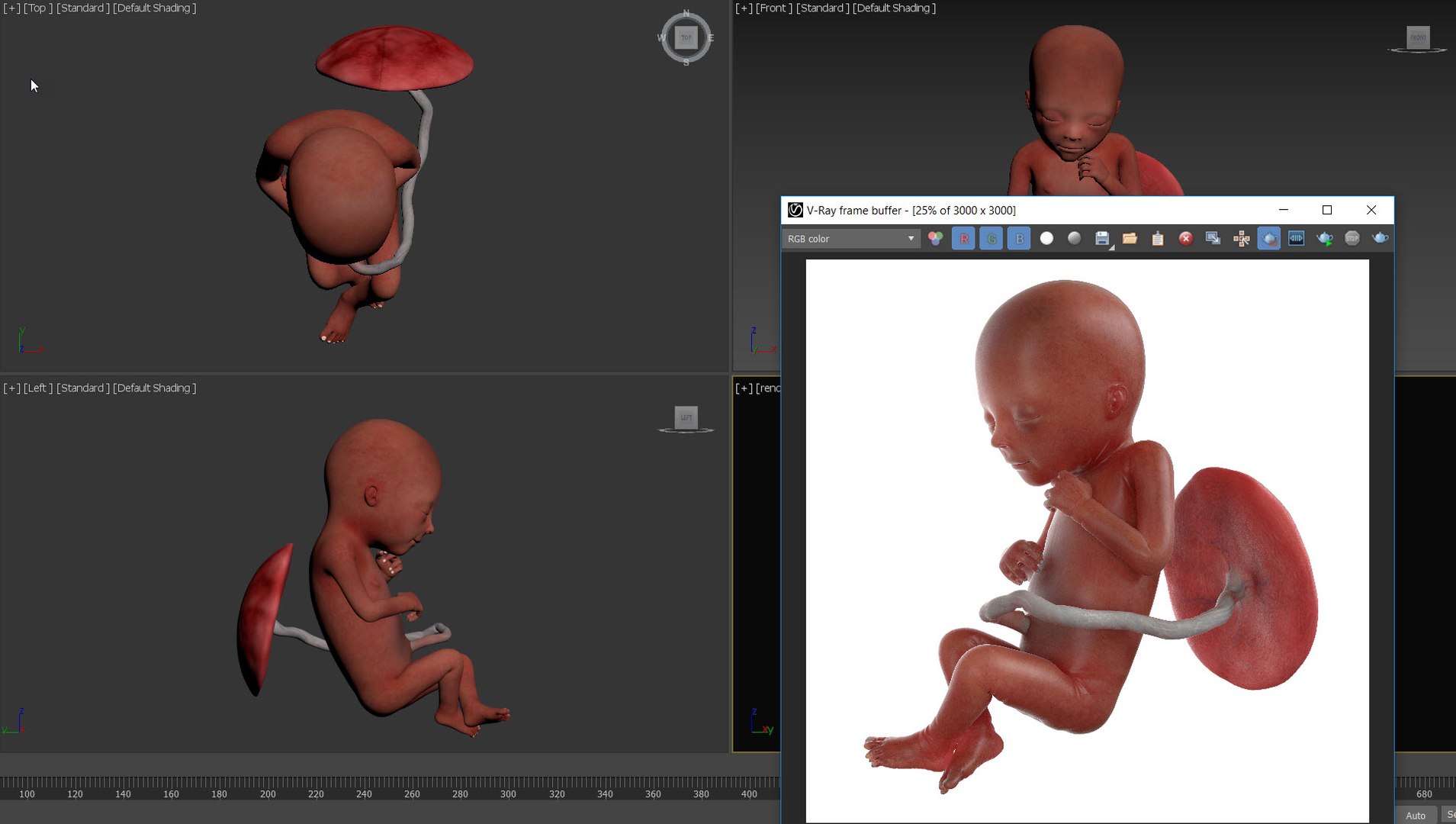Click the Left viewport ViewCube
Image resolution: width=1456 pixels, height=824 pixels.
(x=686, y=417)
